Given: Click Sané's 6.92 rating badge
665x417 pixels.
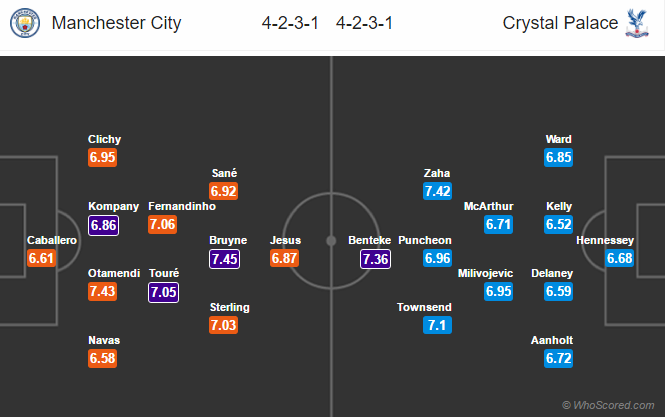Looking at the screenshot, I should (x=224, y=190).
